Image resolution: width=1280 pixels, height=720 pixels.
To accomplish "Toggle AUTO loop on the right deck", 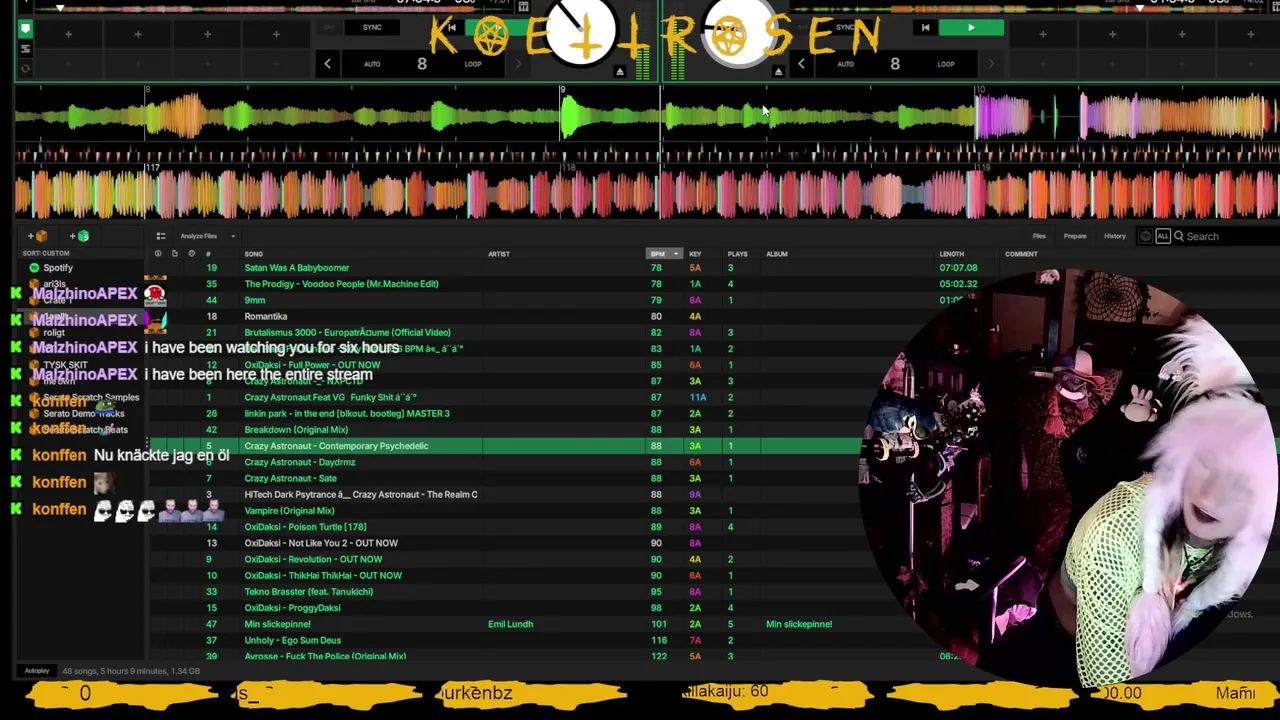I will click(x=845, y=64).
